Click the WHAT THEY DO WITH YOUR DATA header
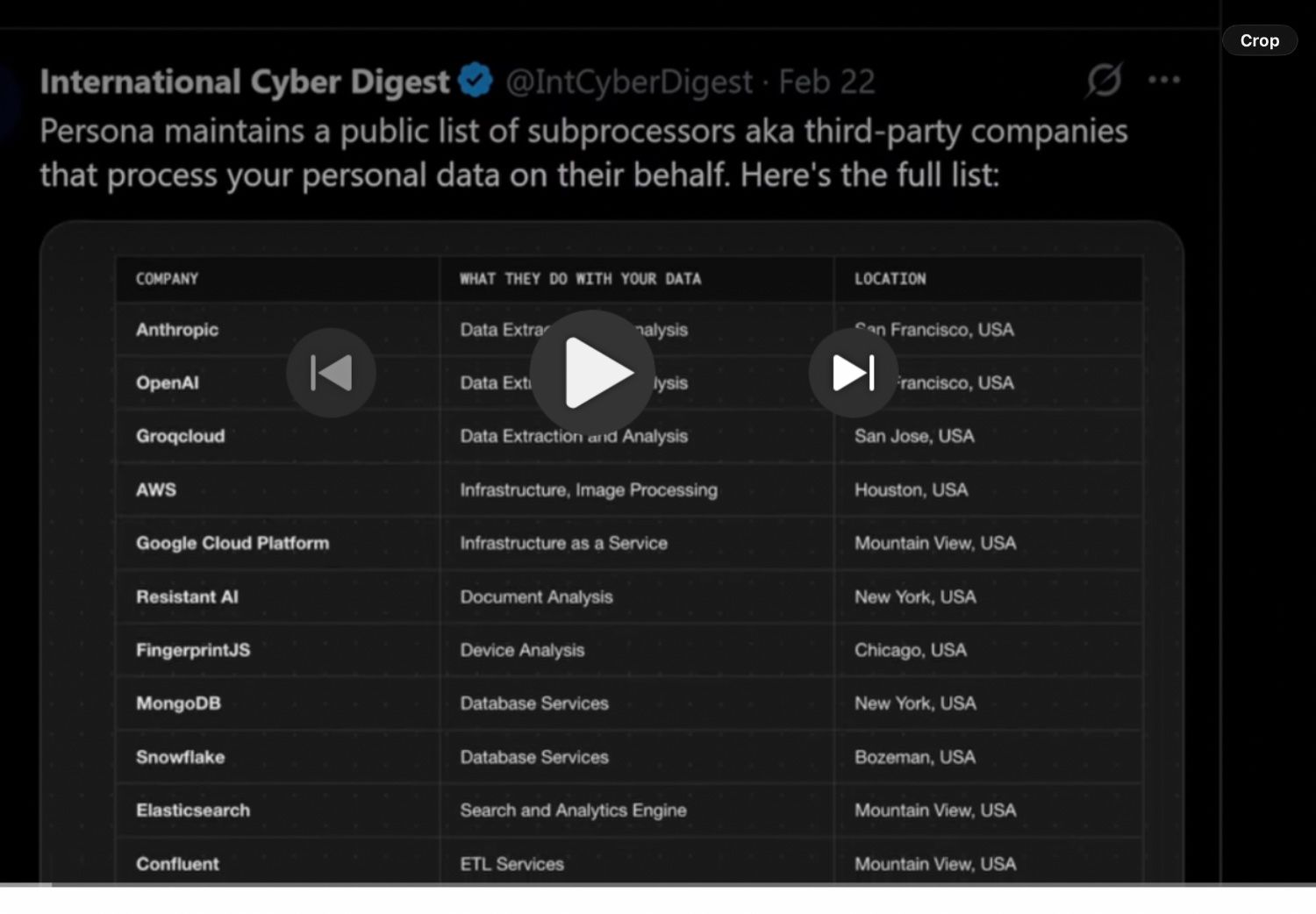This screenshot has height=914, width=1316. tap(580, 279)
